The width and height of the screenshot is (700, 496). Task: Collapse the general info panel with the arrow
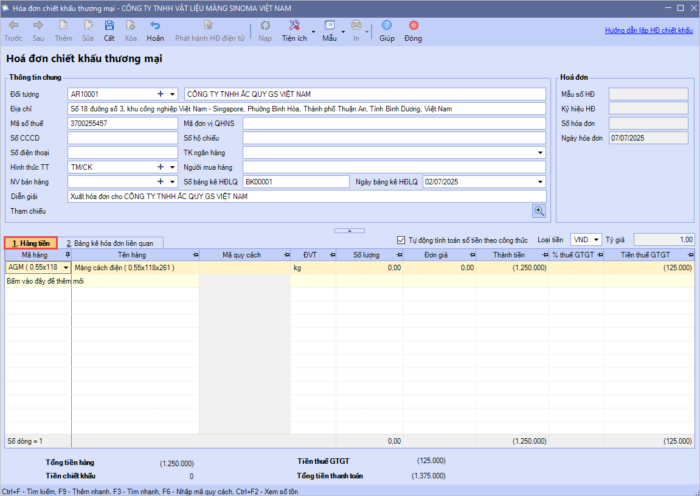(x=350, y=229)
